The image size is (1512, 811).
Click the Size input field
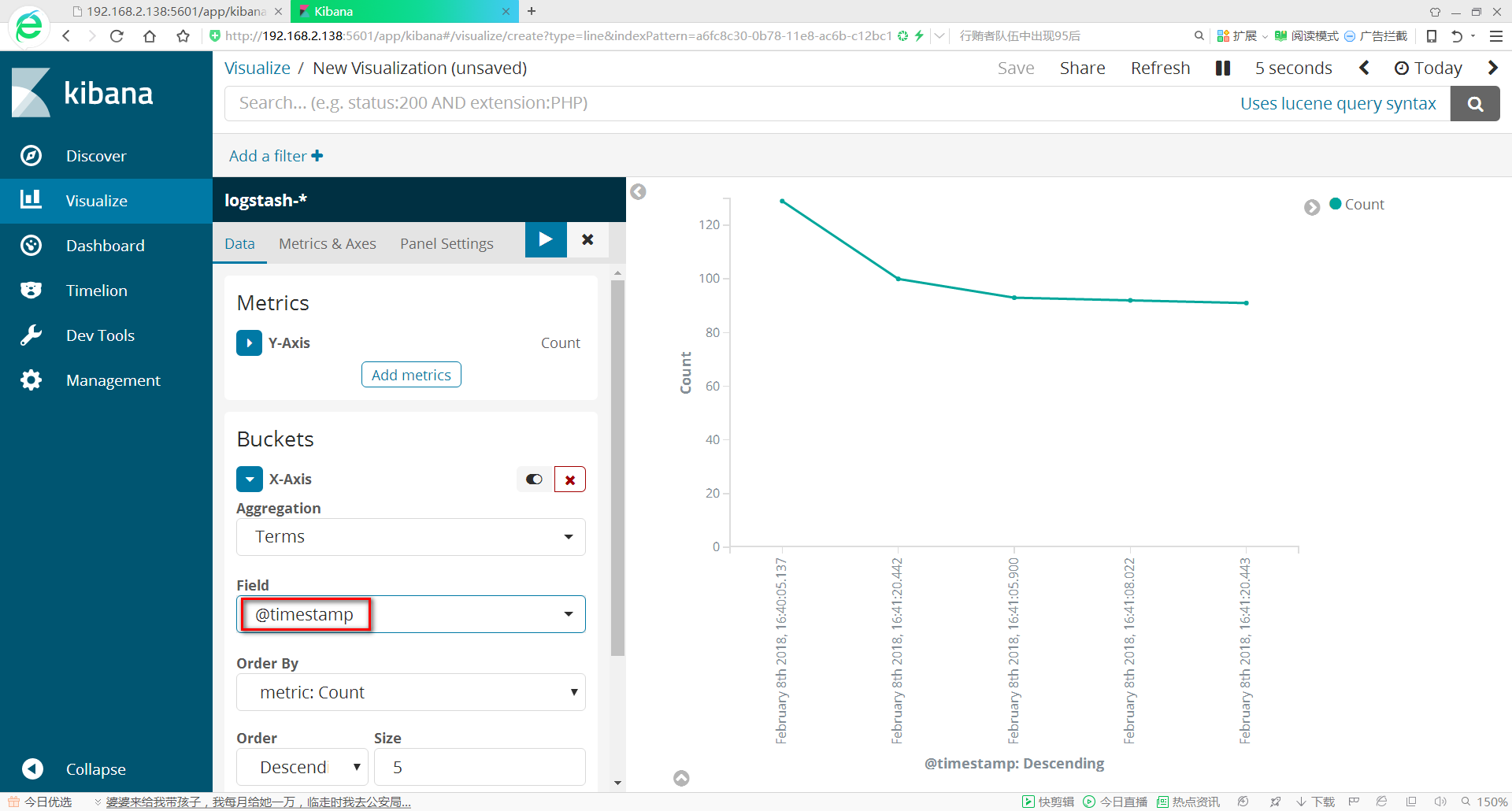click(x=480, y=767)
